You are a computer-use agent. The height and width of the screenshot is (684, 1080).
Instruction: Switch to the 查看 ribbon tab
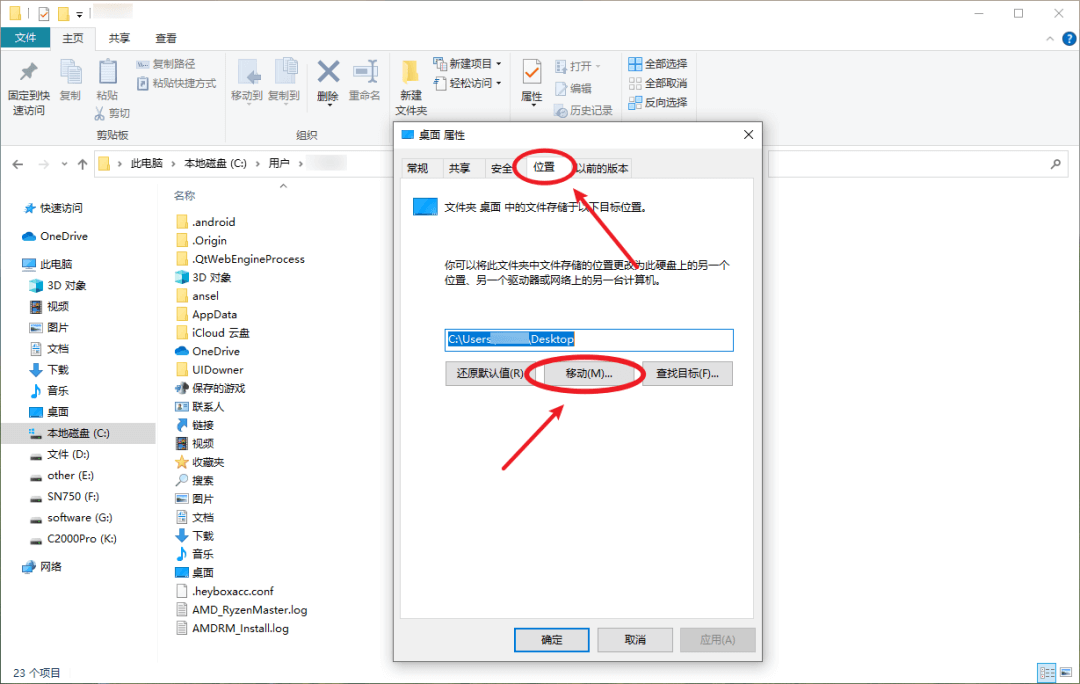tap(166, 38)
